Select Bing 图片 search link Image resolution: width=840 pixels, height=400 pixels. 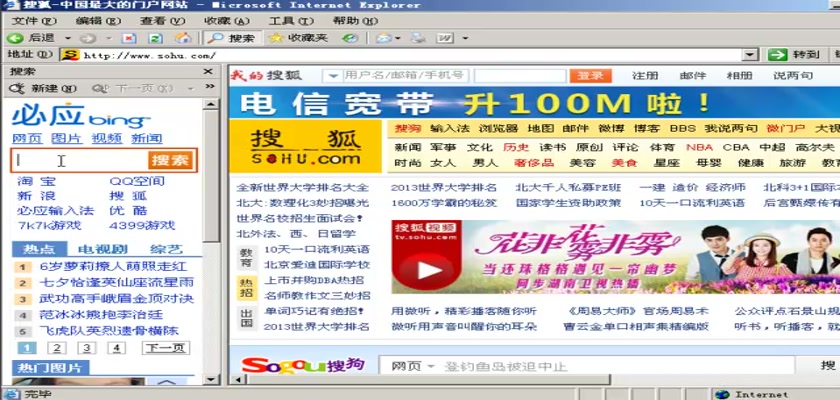click(x=66, y=139)
